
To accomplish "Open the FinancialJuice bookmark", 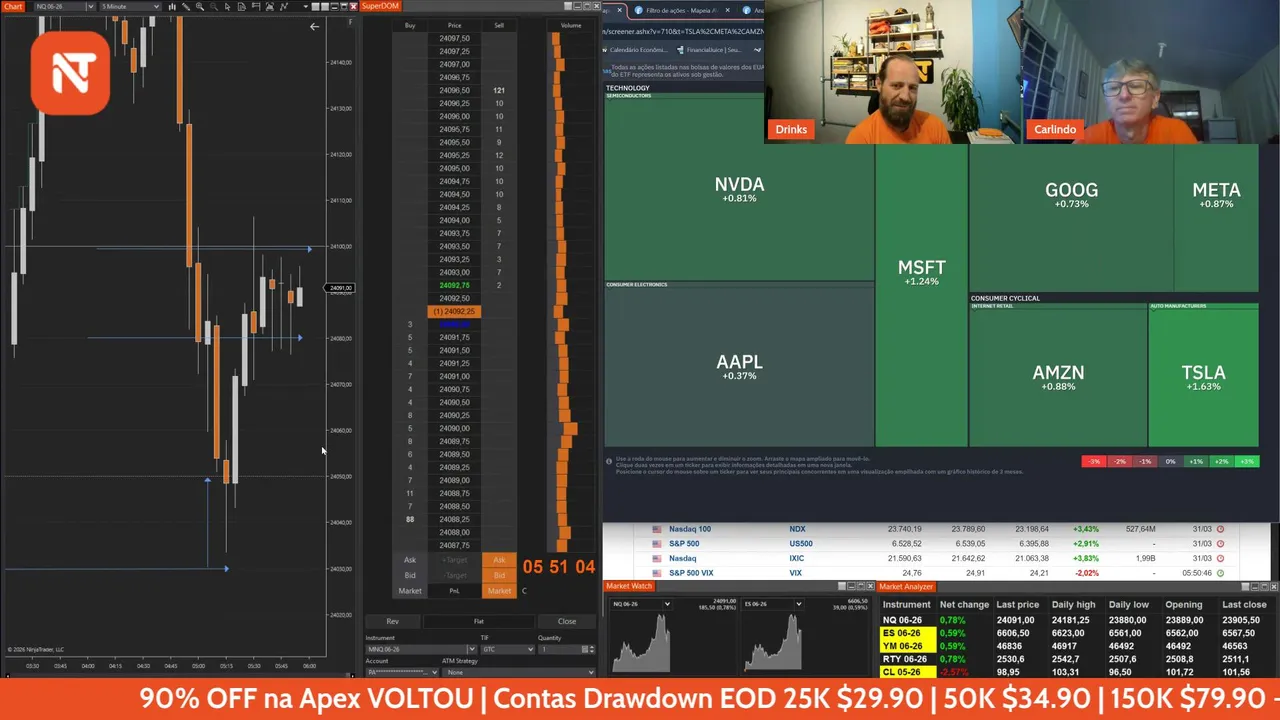I will pyautogui.click(x=709, y=50).
